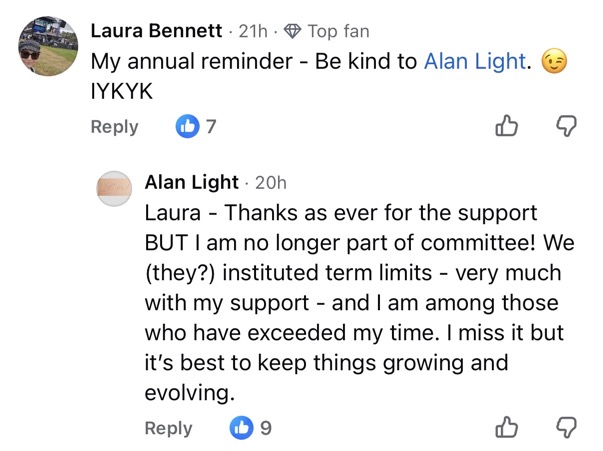Like Laura Bennett's comment with thumbs up
Image resolution: width=603 pixels, height=451 pixels.
(508, 127)
